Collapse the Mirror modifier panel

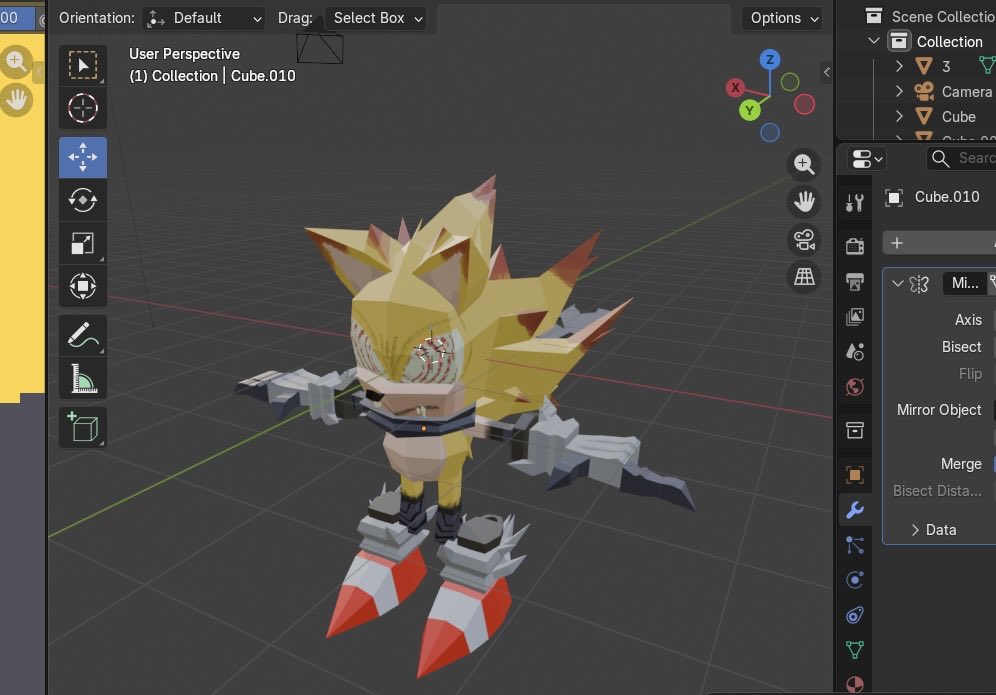click(x=898, y=283)
